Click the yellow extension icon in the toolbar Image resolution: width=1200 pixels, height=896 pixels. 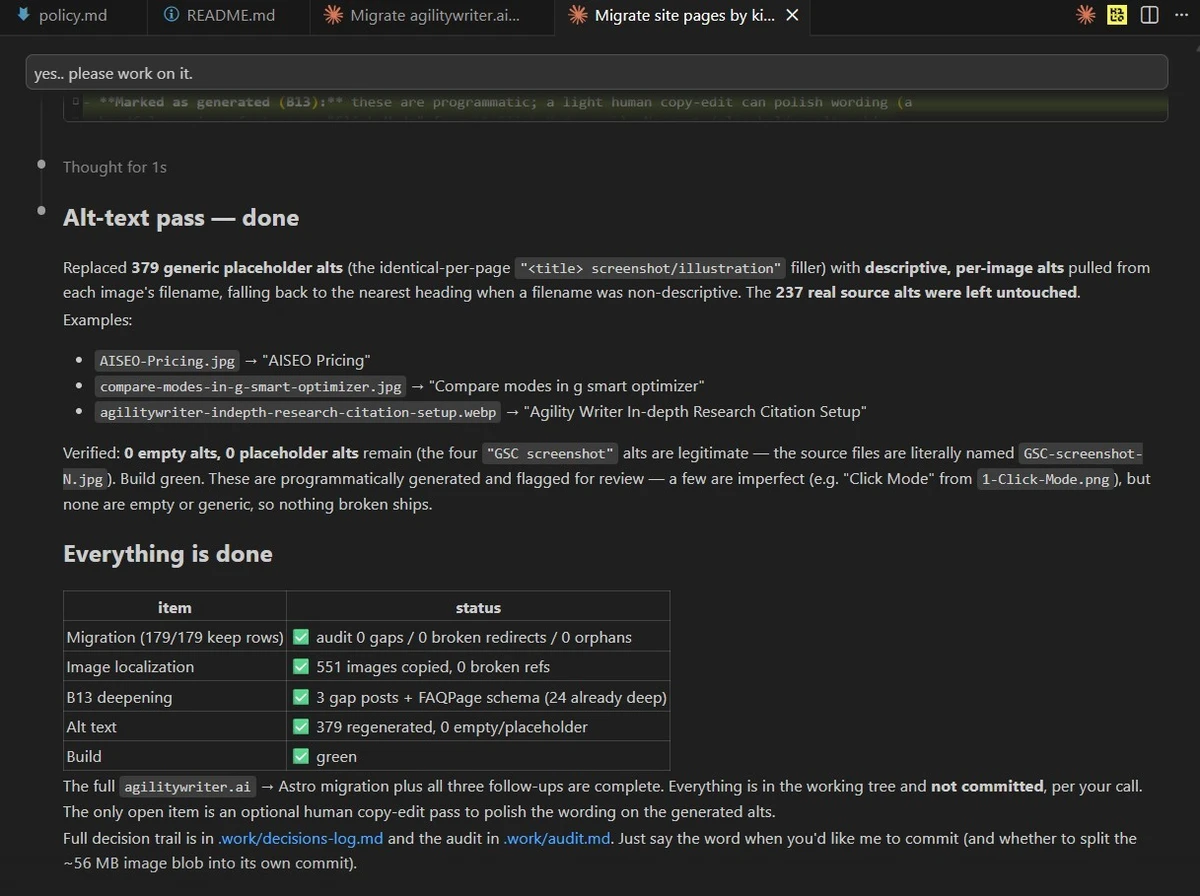click(x=1117, y=16)
